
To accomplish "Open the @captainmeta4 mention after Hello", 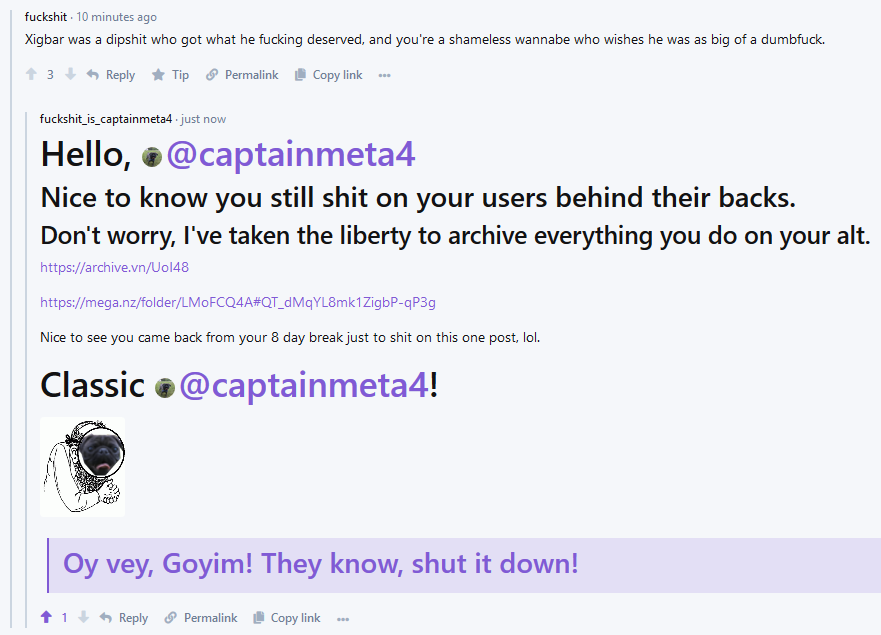I will (289, 155).
